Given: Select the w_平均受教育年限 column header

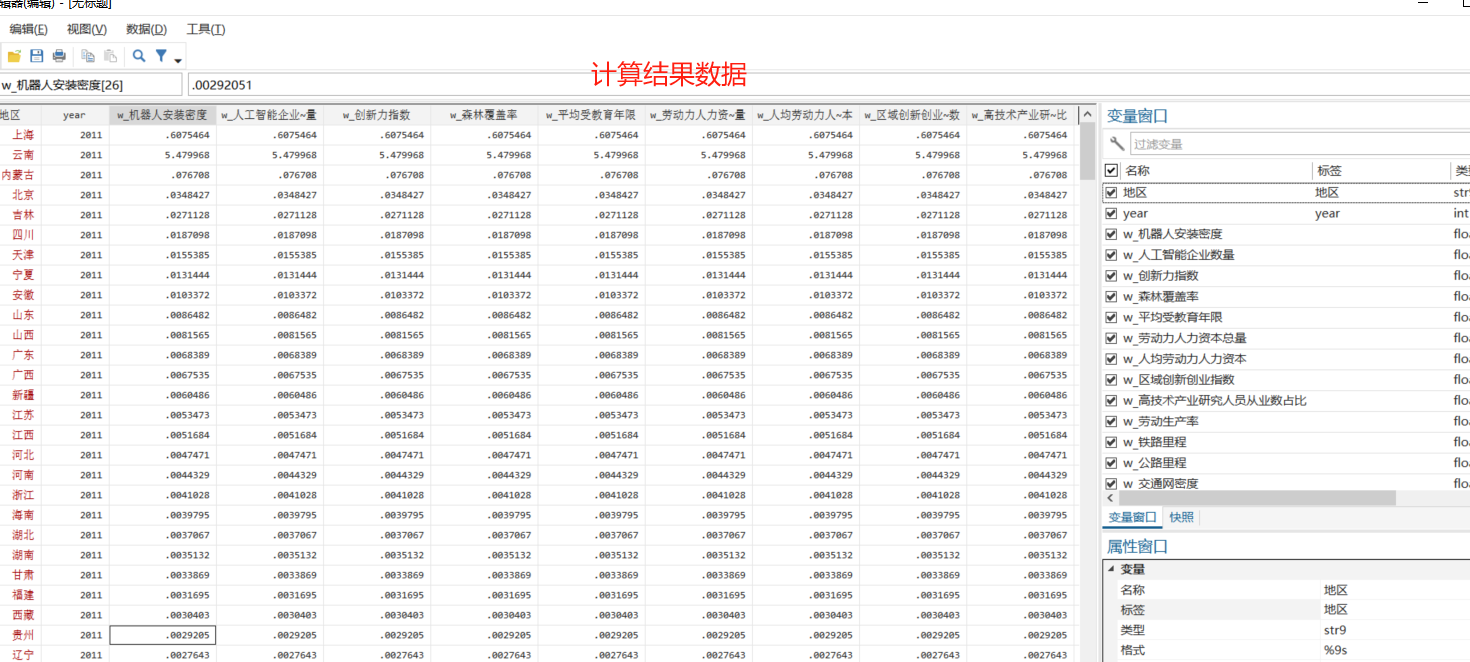Looking at the screenshot, I should pyautogui.click(x=591, y=115).
